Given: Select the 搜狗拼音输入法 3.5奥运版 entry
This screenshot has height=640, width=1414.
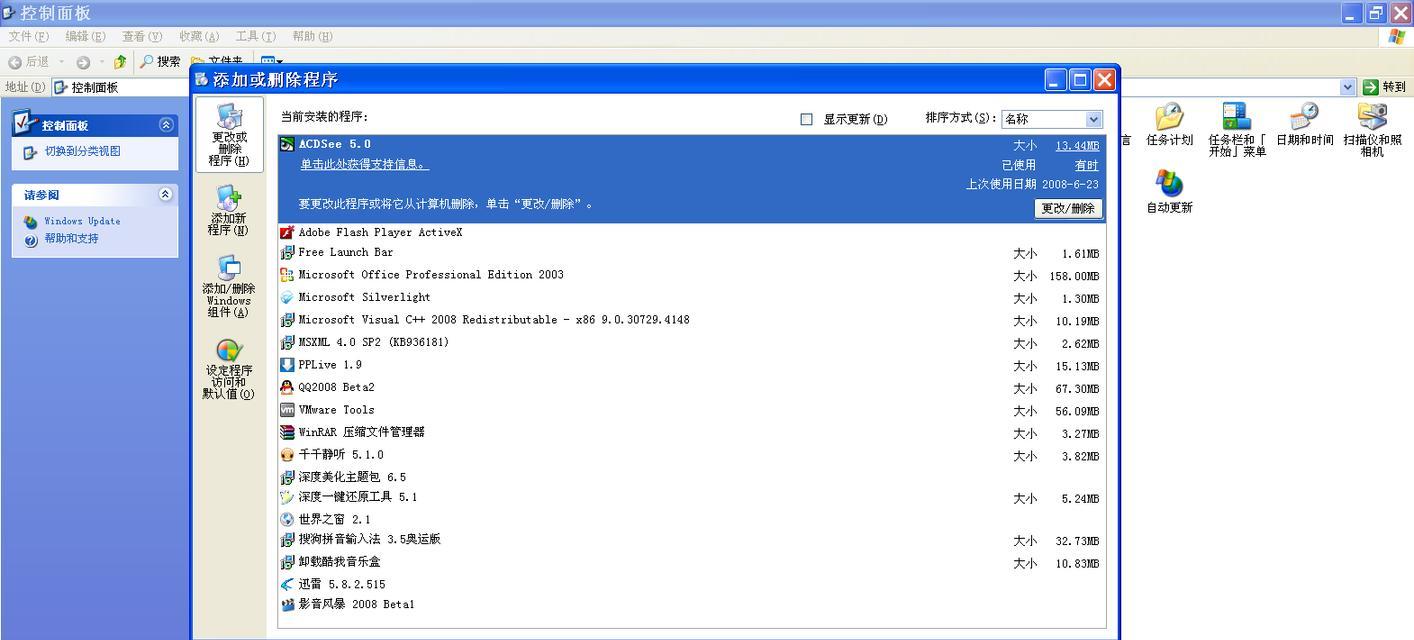Looking at the screenshot, I should pos(692,540).
